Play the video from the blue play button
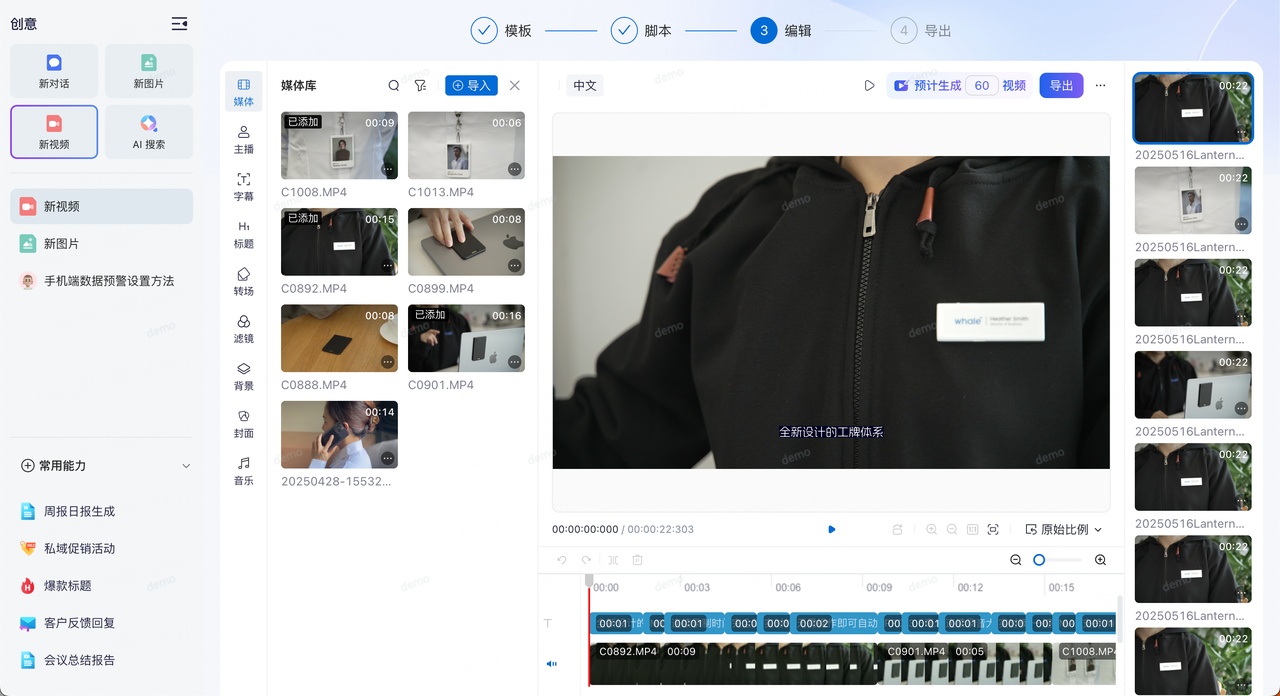1280x696 pixels. [x=831, y=529]
